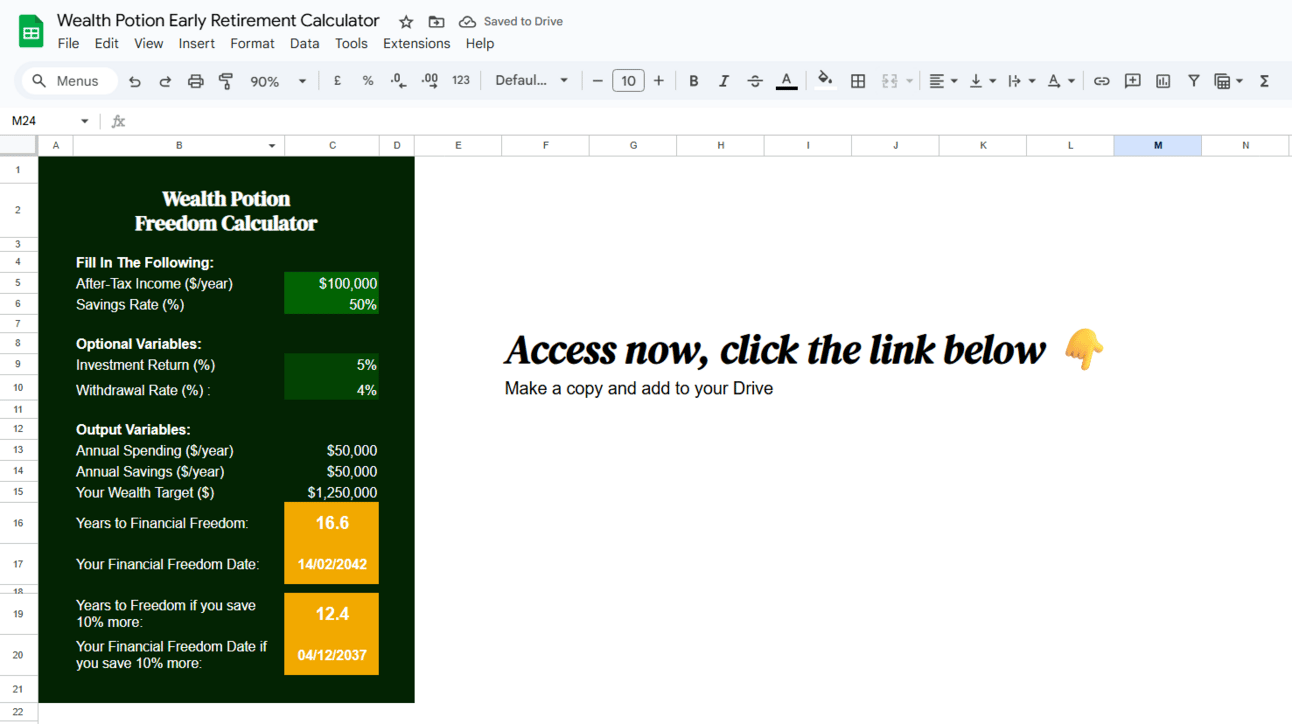The height and width of the screenshot is (724, 1292).
Task: Open the font family dropdown
Action: 532,81
